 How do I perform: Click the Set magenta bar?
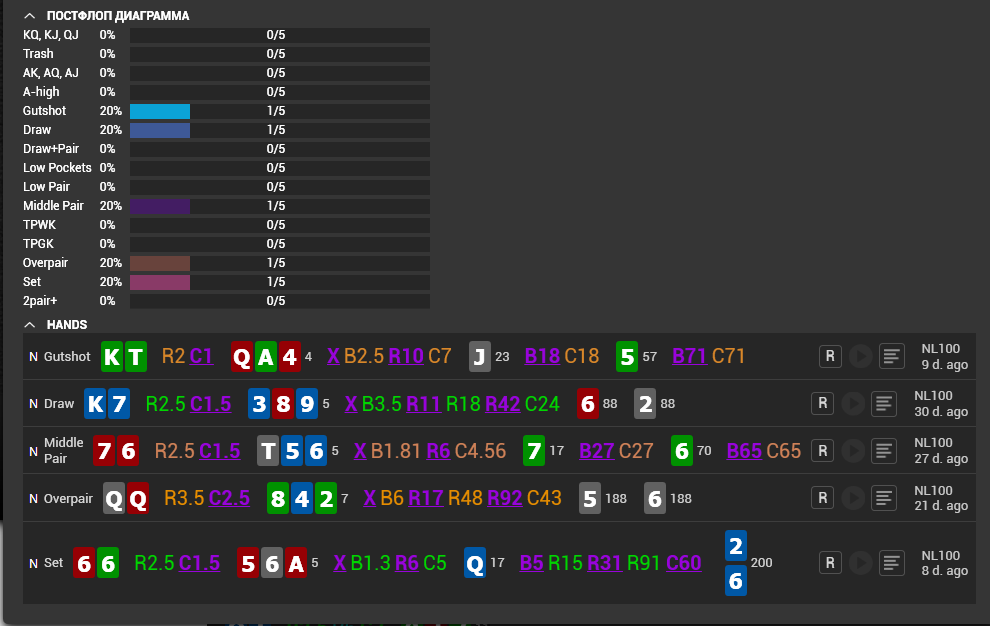[x=160, y=282]
